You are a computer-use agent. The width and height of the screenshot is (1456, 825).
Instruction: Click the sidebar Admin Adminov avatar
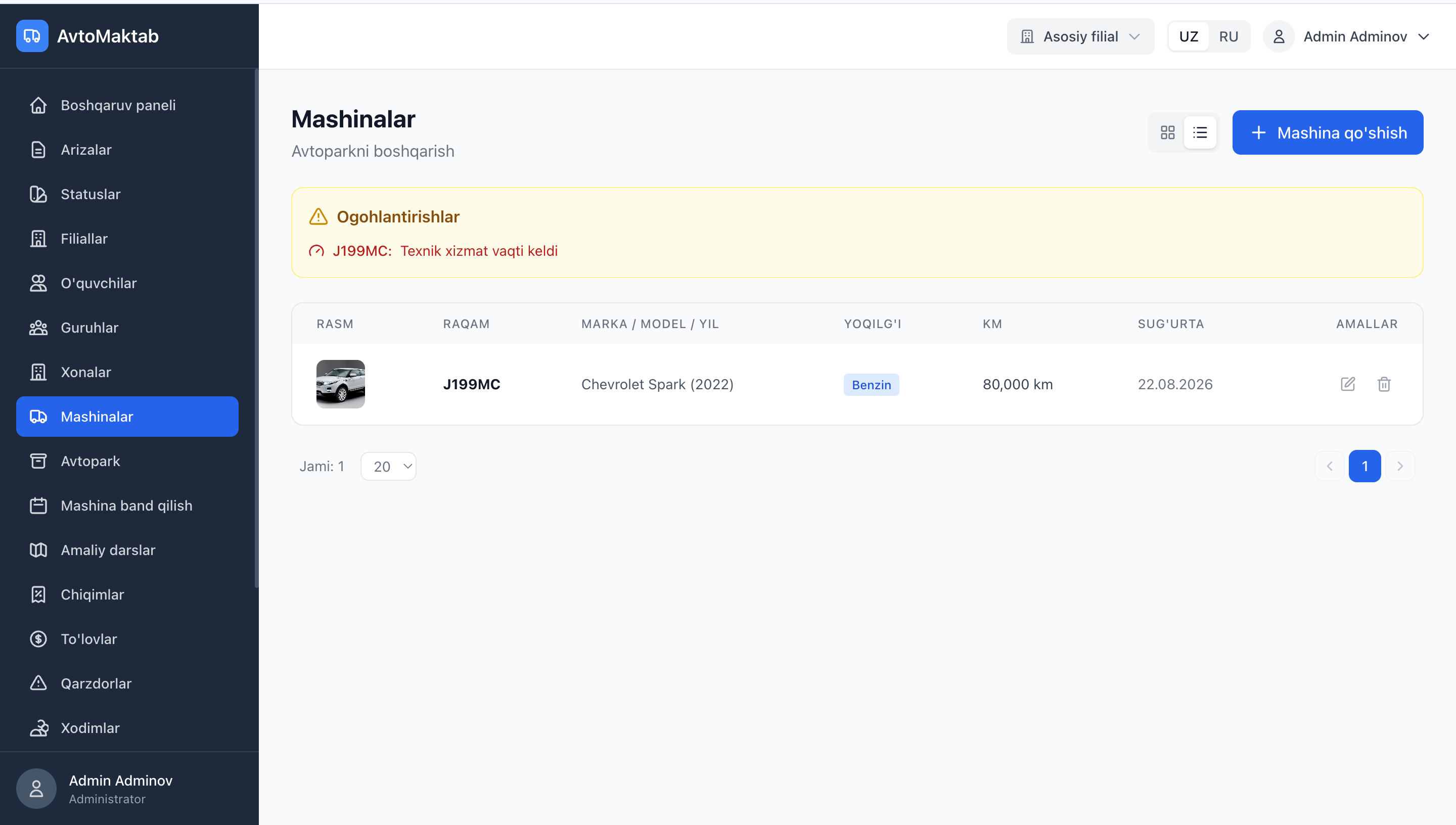36,788
